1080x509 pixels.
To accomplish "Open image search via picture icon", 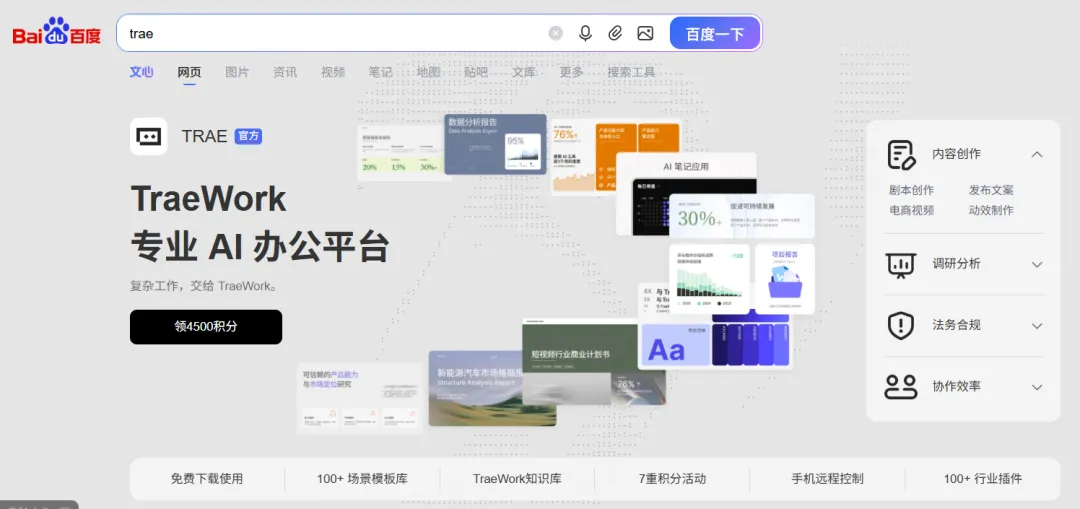I will tap(645, 33).
